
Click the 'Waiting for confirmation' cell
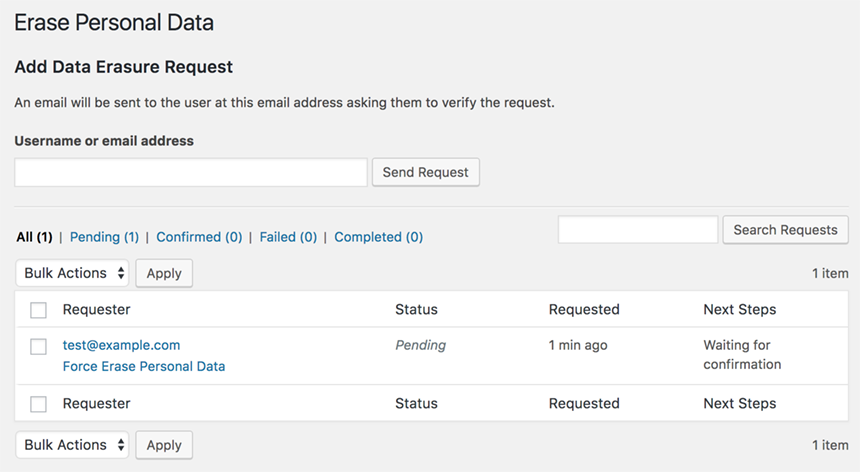click(742, 355)
